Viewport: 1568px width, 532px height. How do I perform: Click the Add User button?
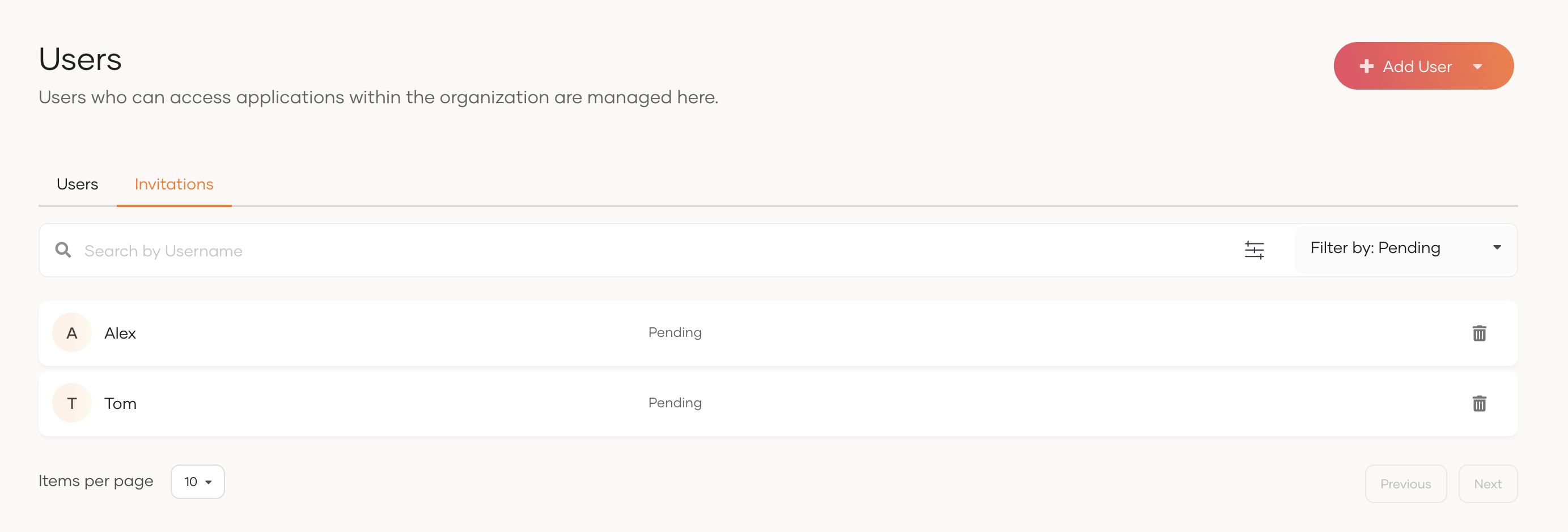coord(1423,66)
